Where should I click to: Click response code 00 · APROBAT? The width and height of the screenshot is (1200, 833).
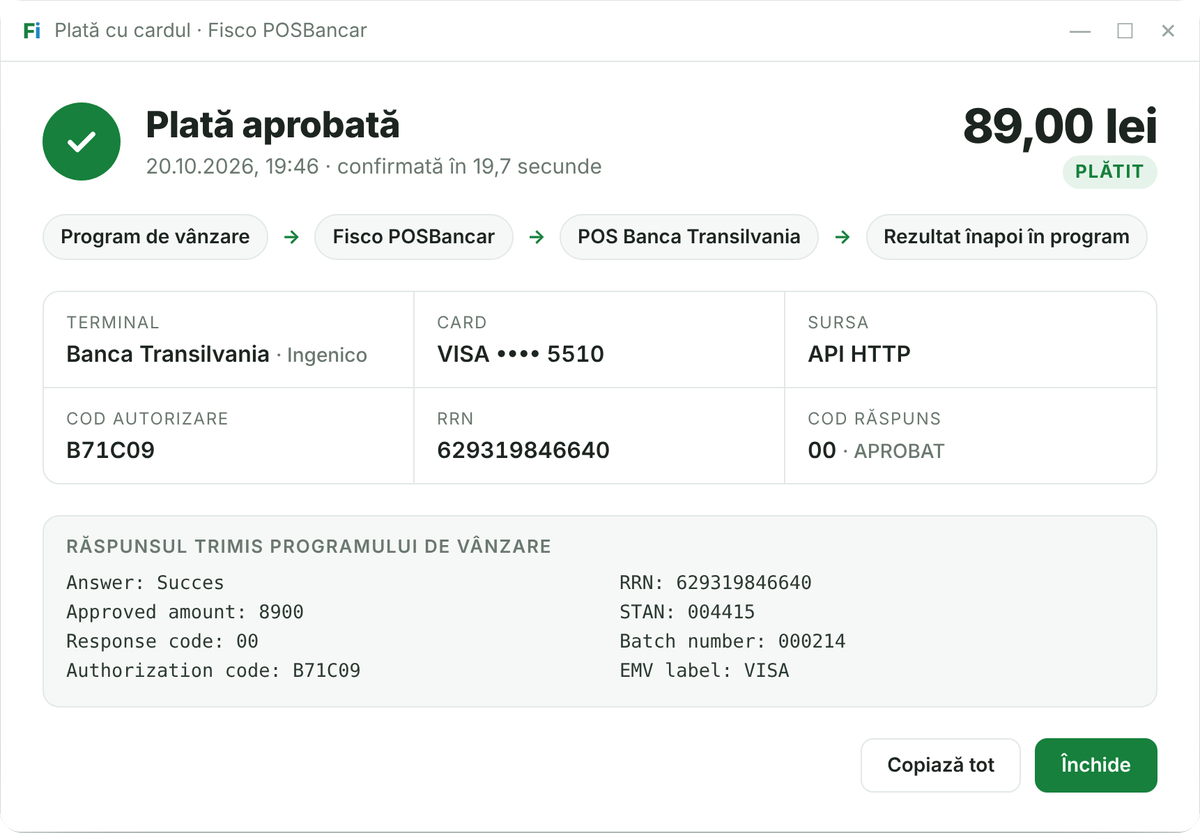pos(876,450)
